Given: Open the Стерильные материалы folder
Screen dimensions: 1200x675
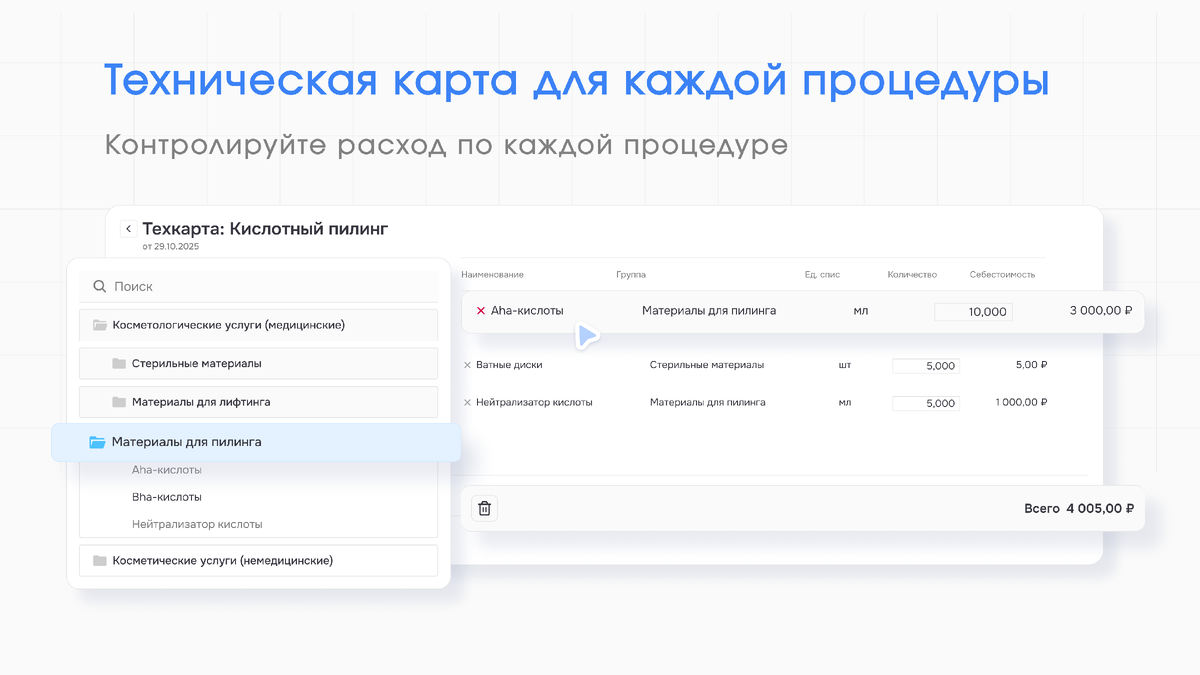Looking at the screenshot, I should 259,364.
